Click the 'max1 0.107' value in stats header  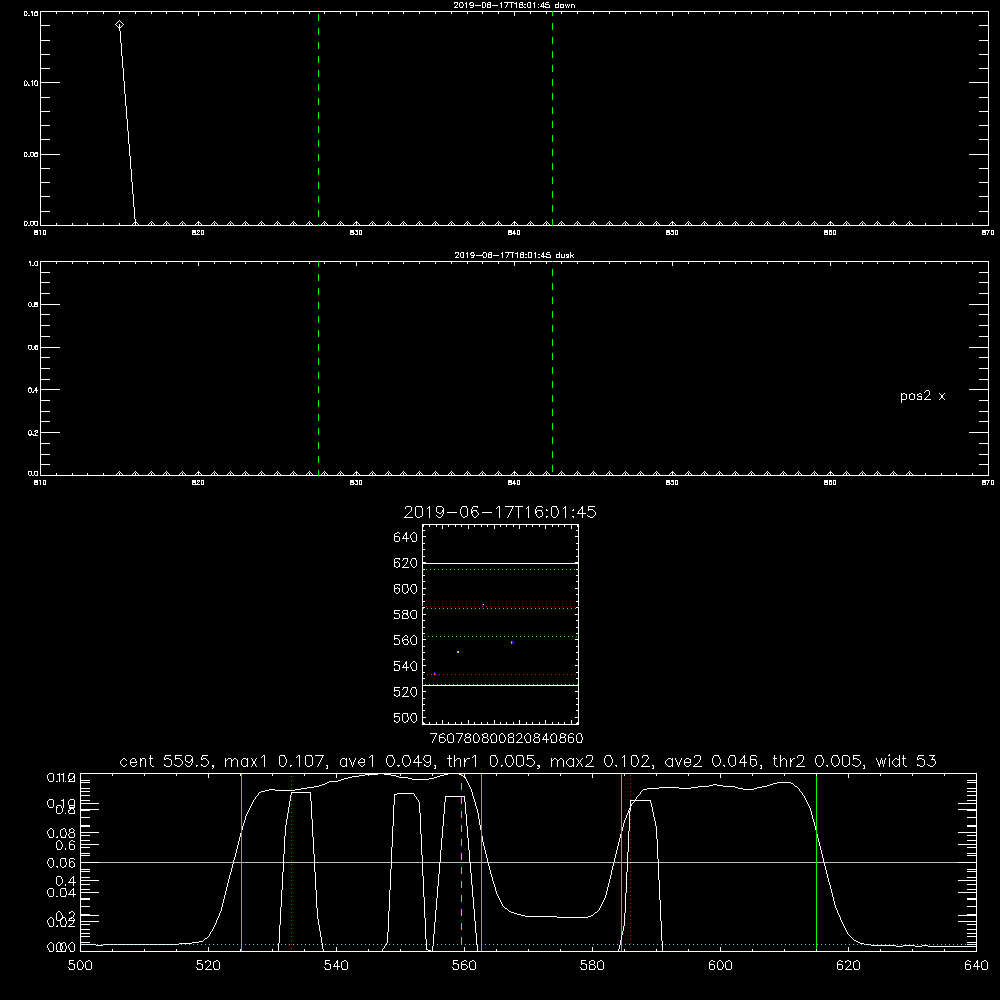point(276,761)
